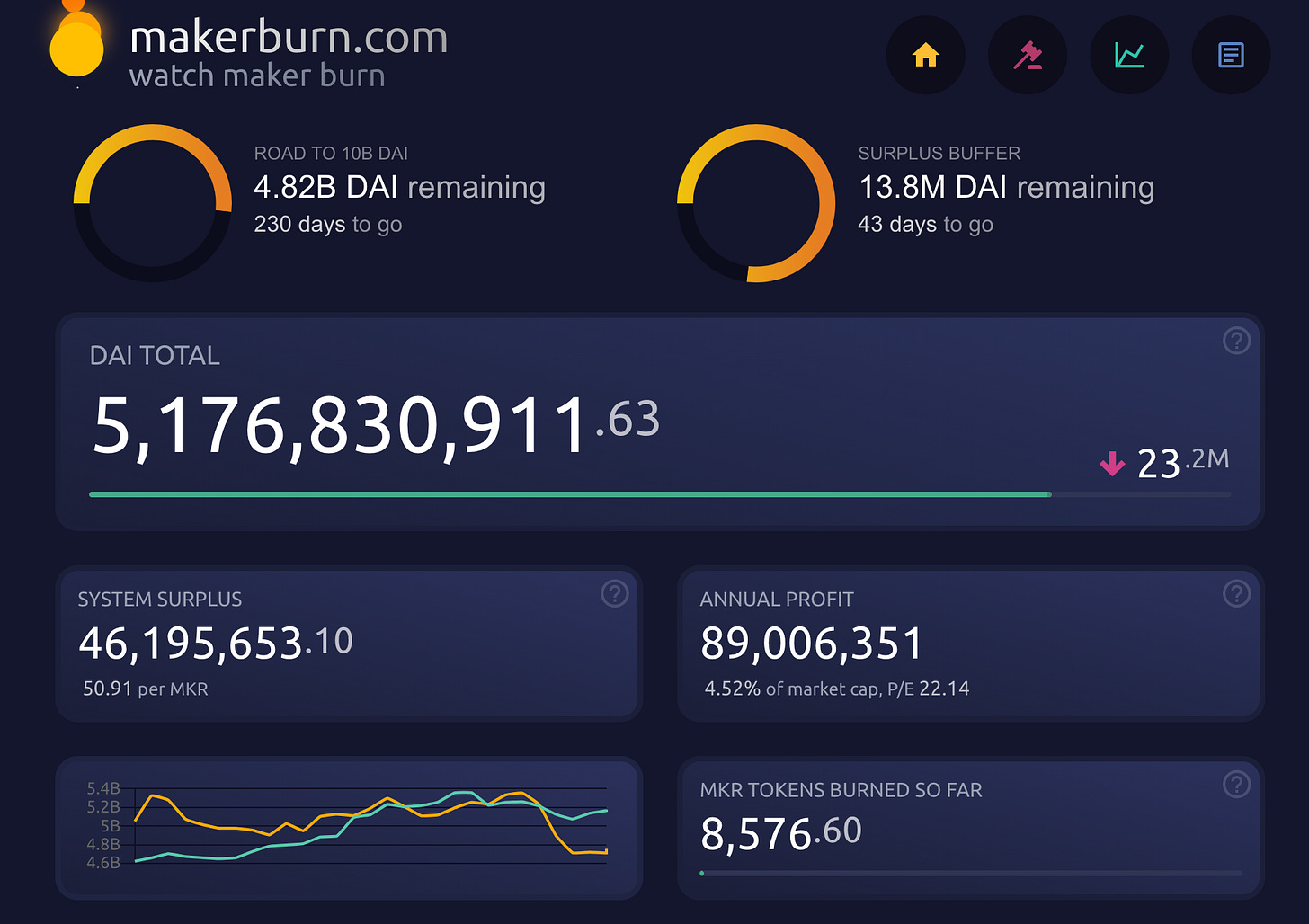Click the 'SYSTEM SURPLUS' heading
Image resolution: width=1309 pixels, height=924 pixels.
160,600
